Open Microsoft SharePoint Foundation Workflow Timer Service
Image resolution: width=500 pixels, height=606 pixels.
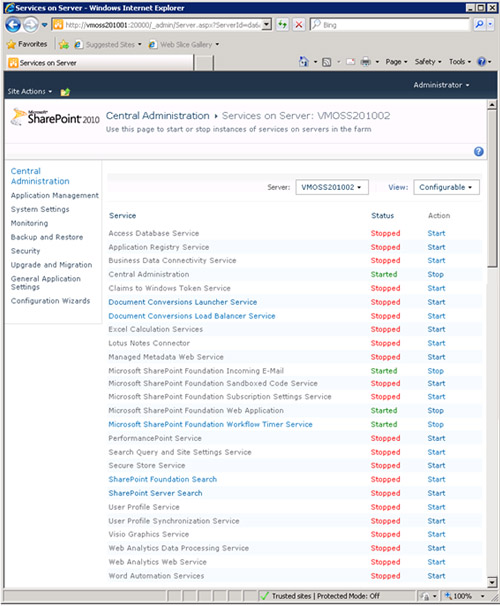click(x=210, y=425)
